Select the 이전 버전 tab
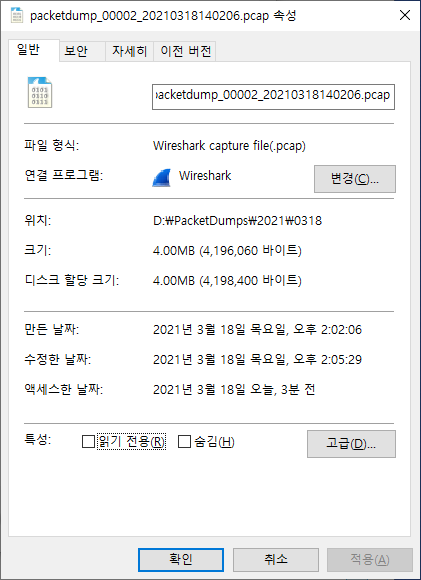 click(185, 51)
